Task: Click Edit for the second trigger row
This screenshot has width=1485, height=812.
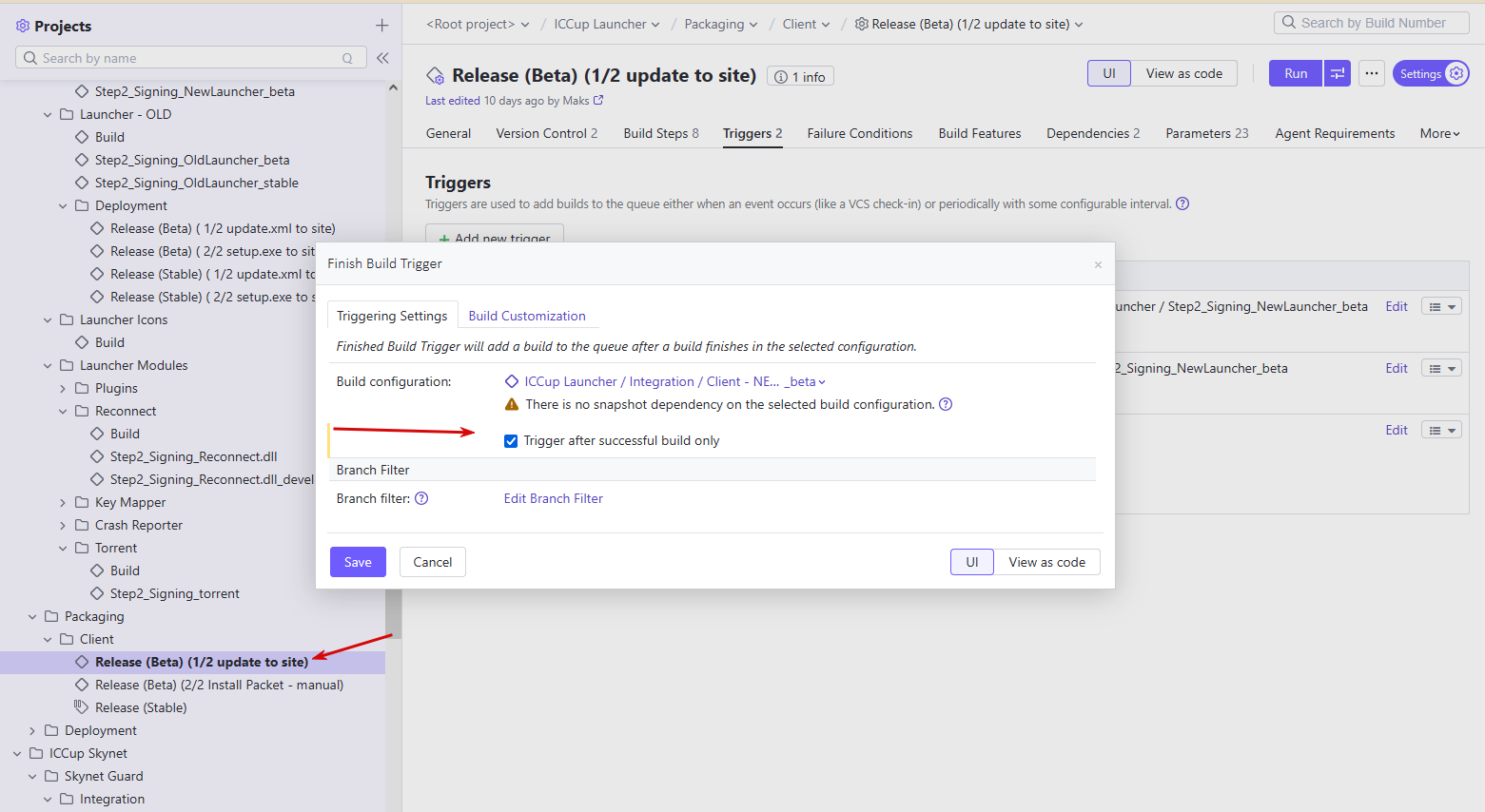Action: 1397,368
